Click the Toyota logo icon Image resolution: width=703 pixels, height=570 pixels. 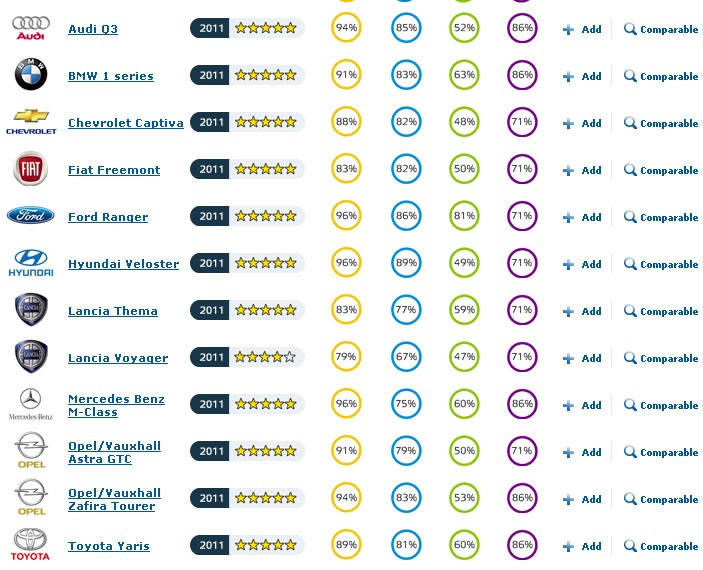[30, 545]
